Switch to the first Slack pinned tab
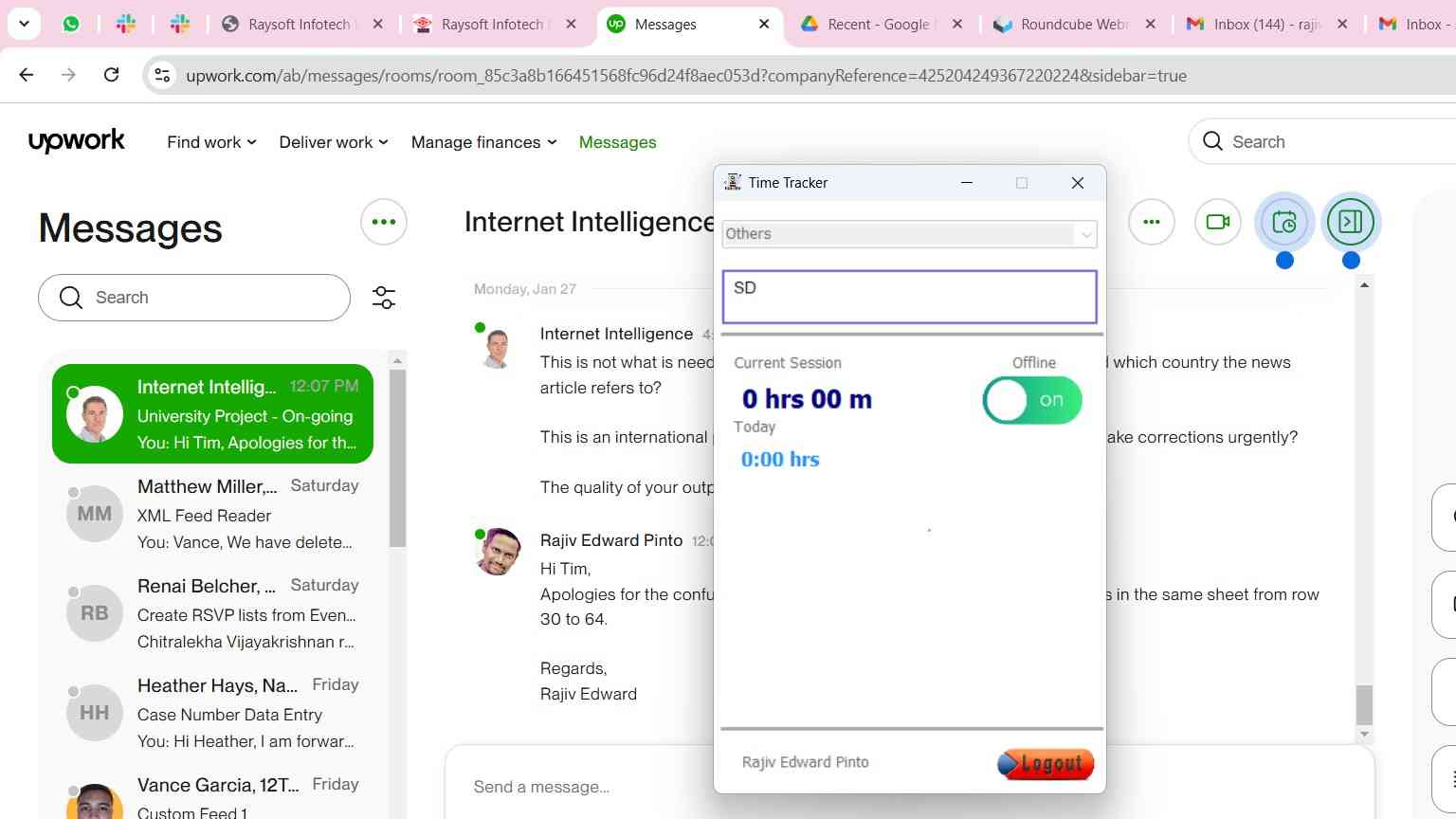1456x819 pixels. tap(126, 24)
